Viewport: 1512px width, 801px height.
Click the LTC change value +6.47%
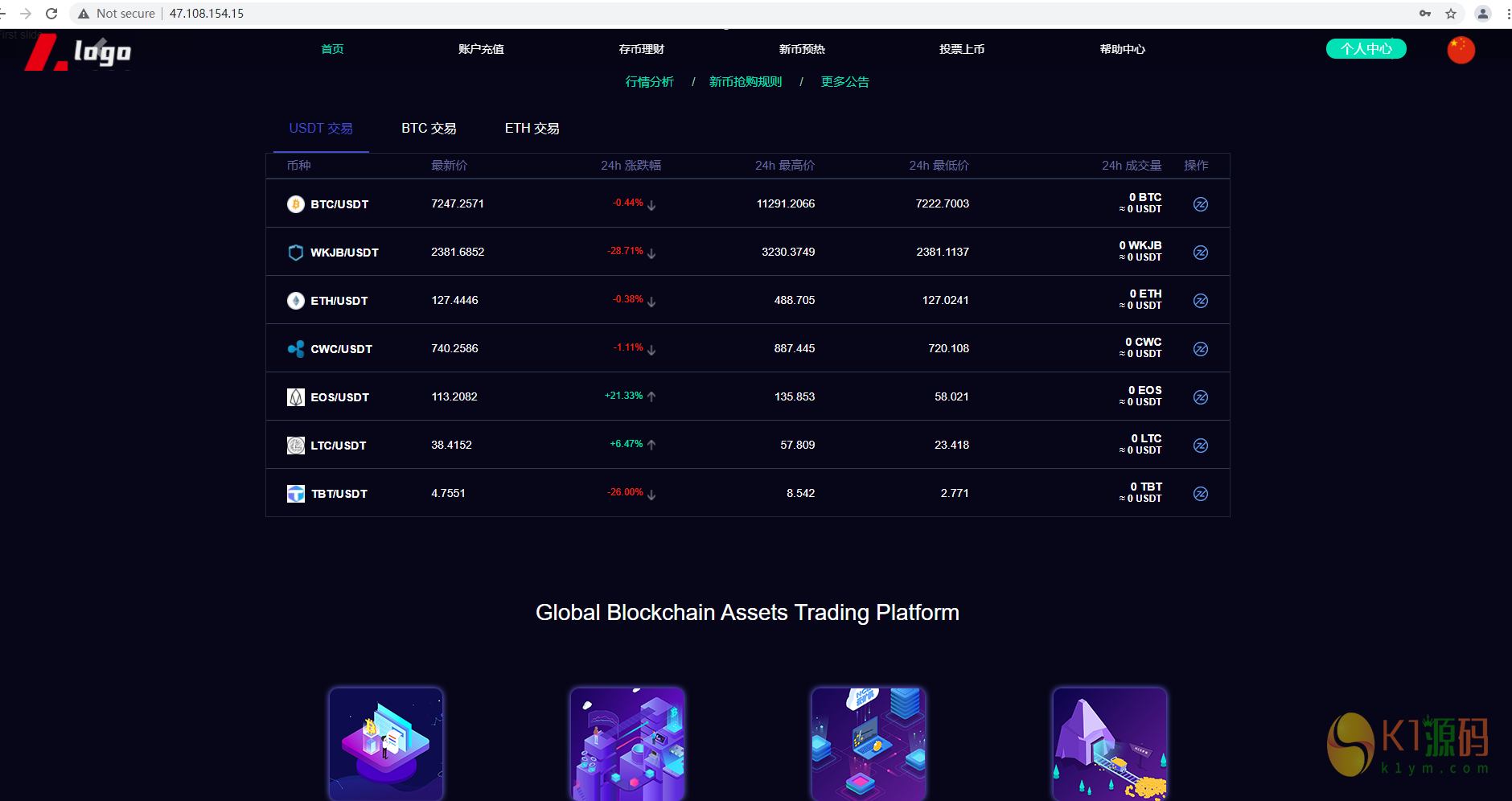click(627, 444)
